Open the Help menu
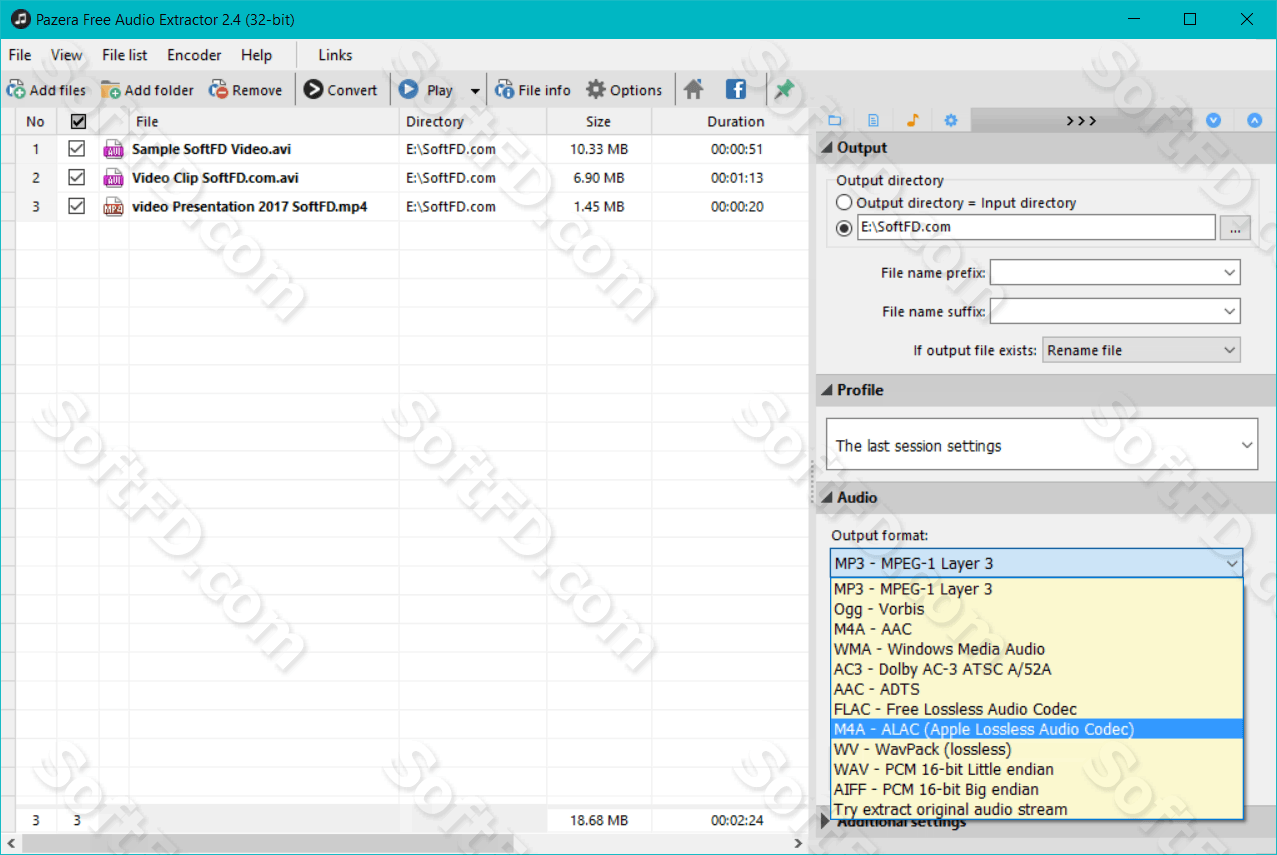 pyautogui.click(x=256, y=55)
